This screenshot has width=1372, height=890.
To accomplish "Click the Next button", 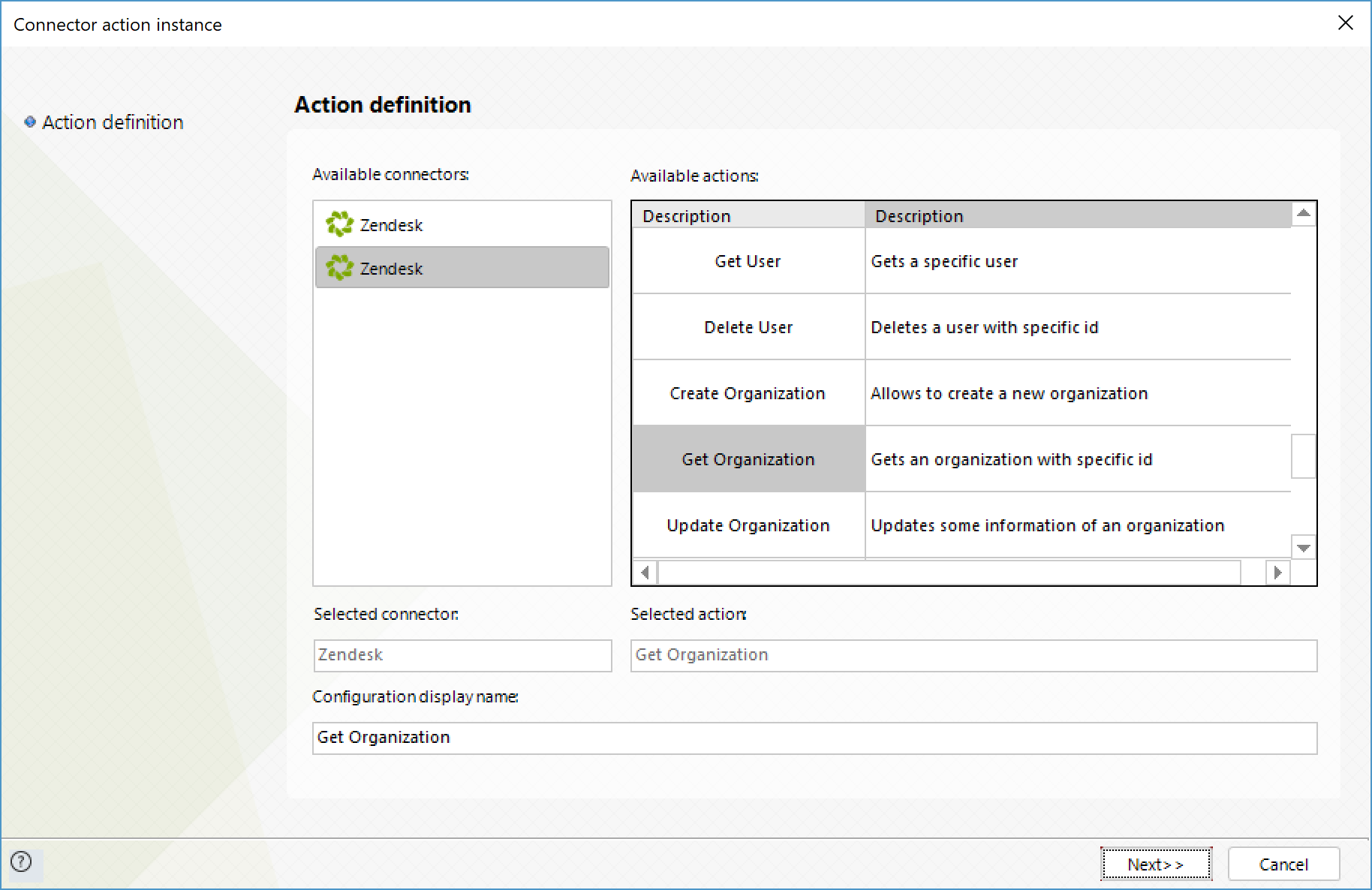I will pyautogui.click(x=1156, y=864).
